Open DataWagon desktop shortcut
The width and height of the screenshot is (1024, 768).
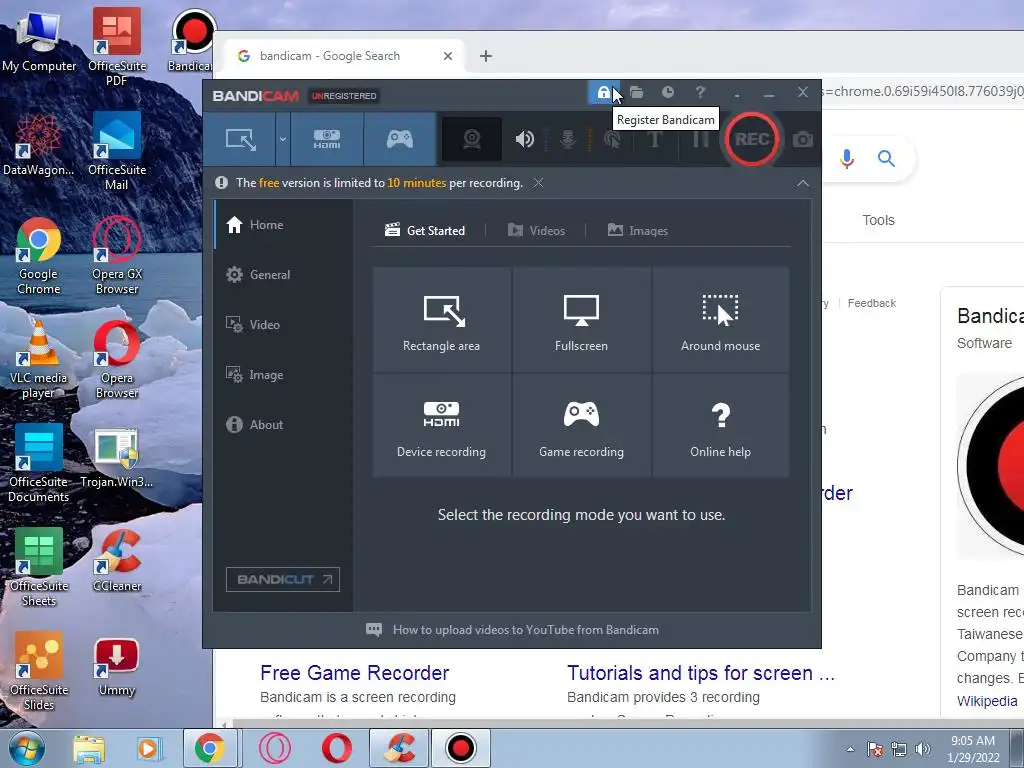(x=39, y=145)
